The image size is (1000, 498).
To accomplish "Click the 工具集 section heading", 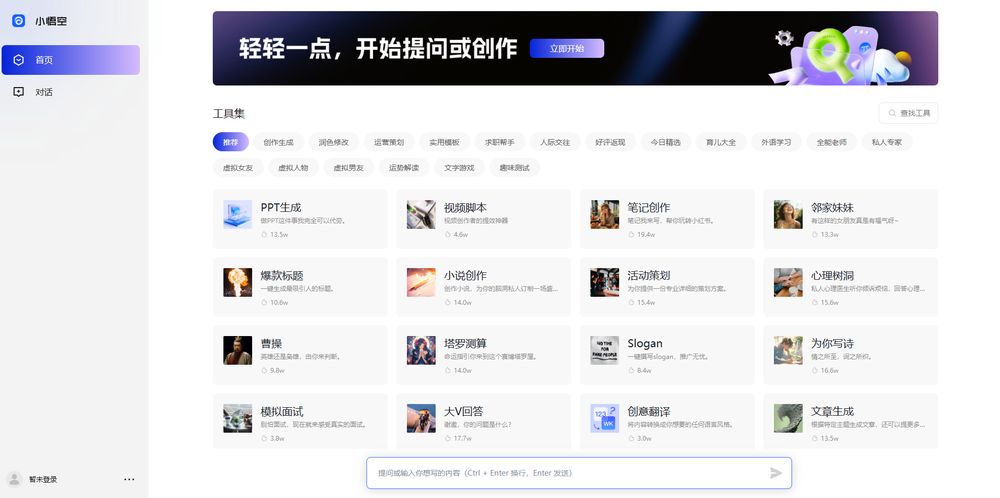I will coord(229,114).
